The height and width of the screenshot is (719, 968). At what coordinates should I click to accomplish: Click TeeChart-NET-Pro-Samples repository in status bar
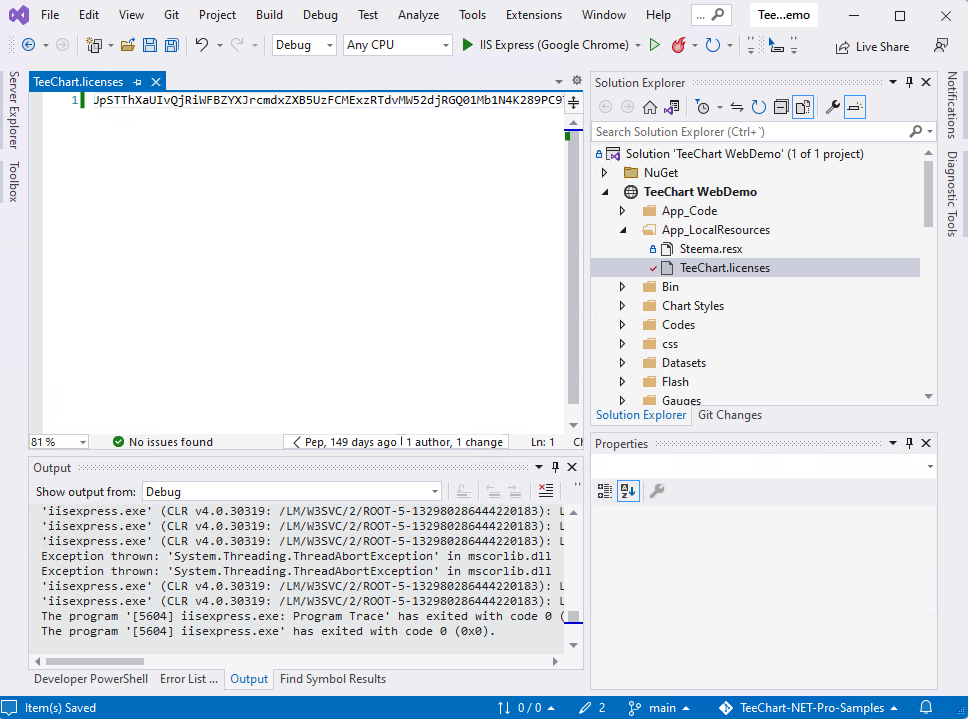[808, 708]
